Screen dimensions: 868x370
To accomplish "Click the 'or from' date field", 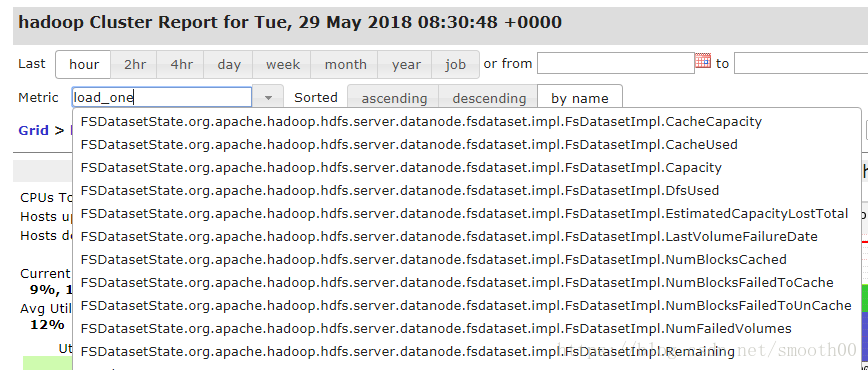I will click(616, 63).
